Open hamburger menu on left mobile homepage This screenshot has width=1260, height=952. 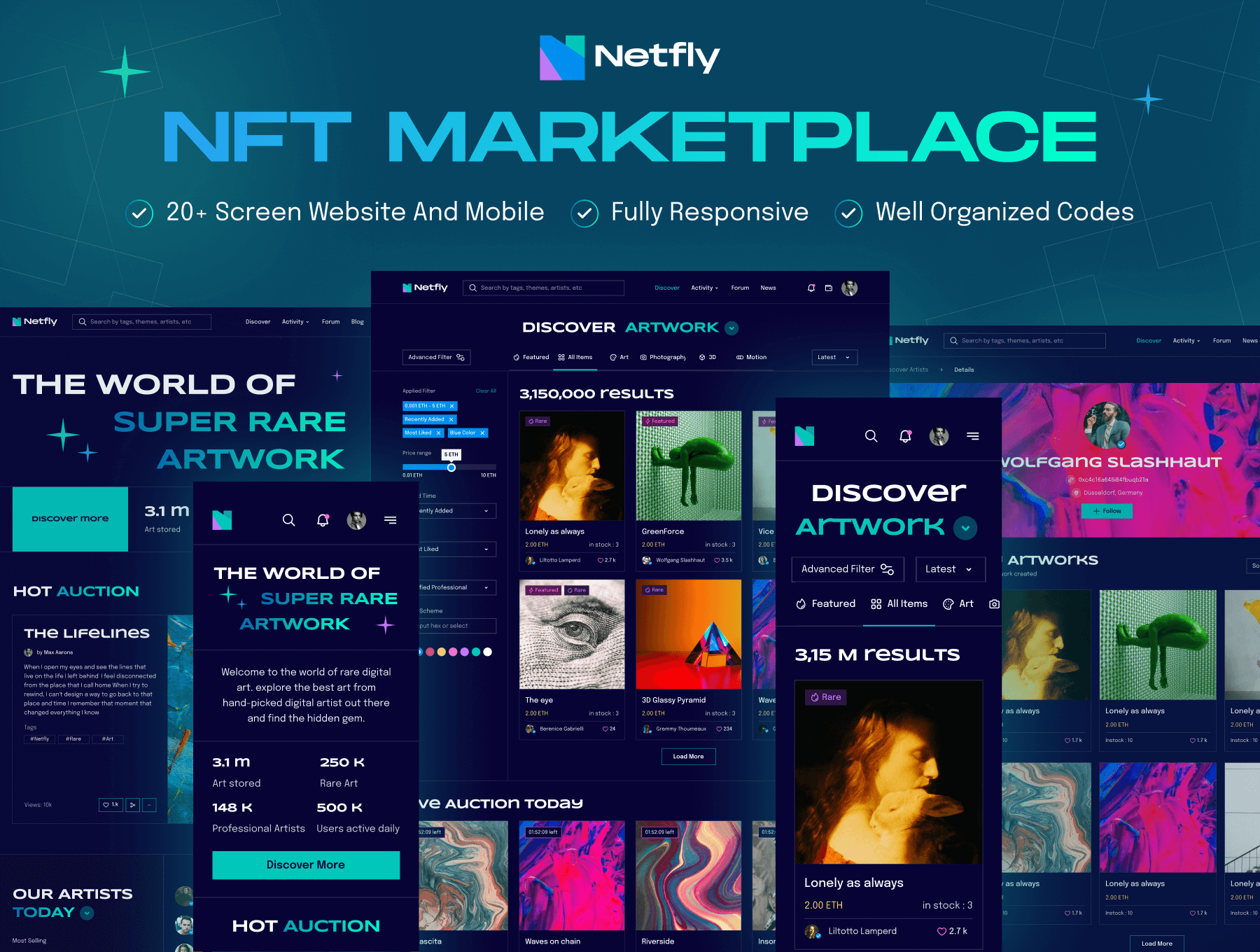pos(391,520)
